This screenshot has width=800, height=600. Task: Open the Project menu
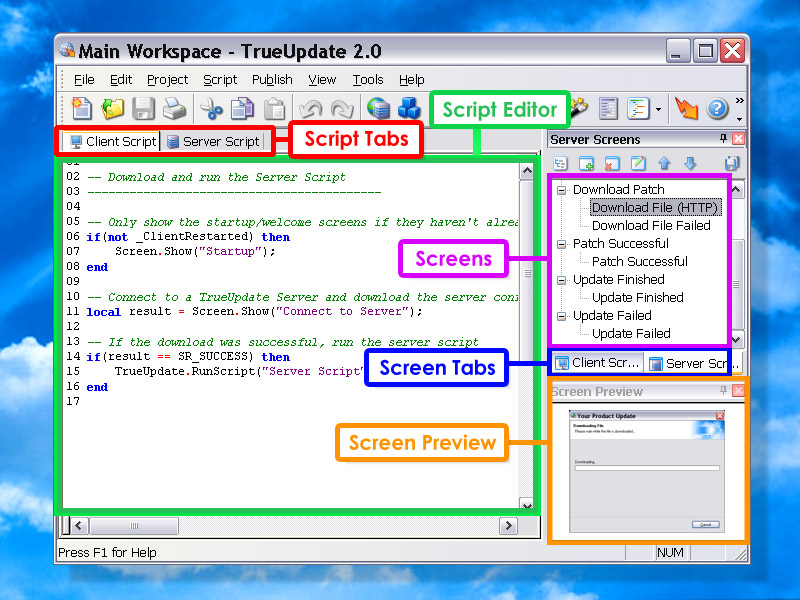[x=167, y=80]
